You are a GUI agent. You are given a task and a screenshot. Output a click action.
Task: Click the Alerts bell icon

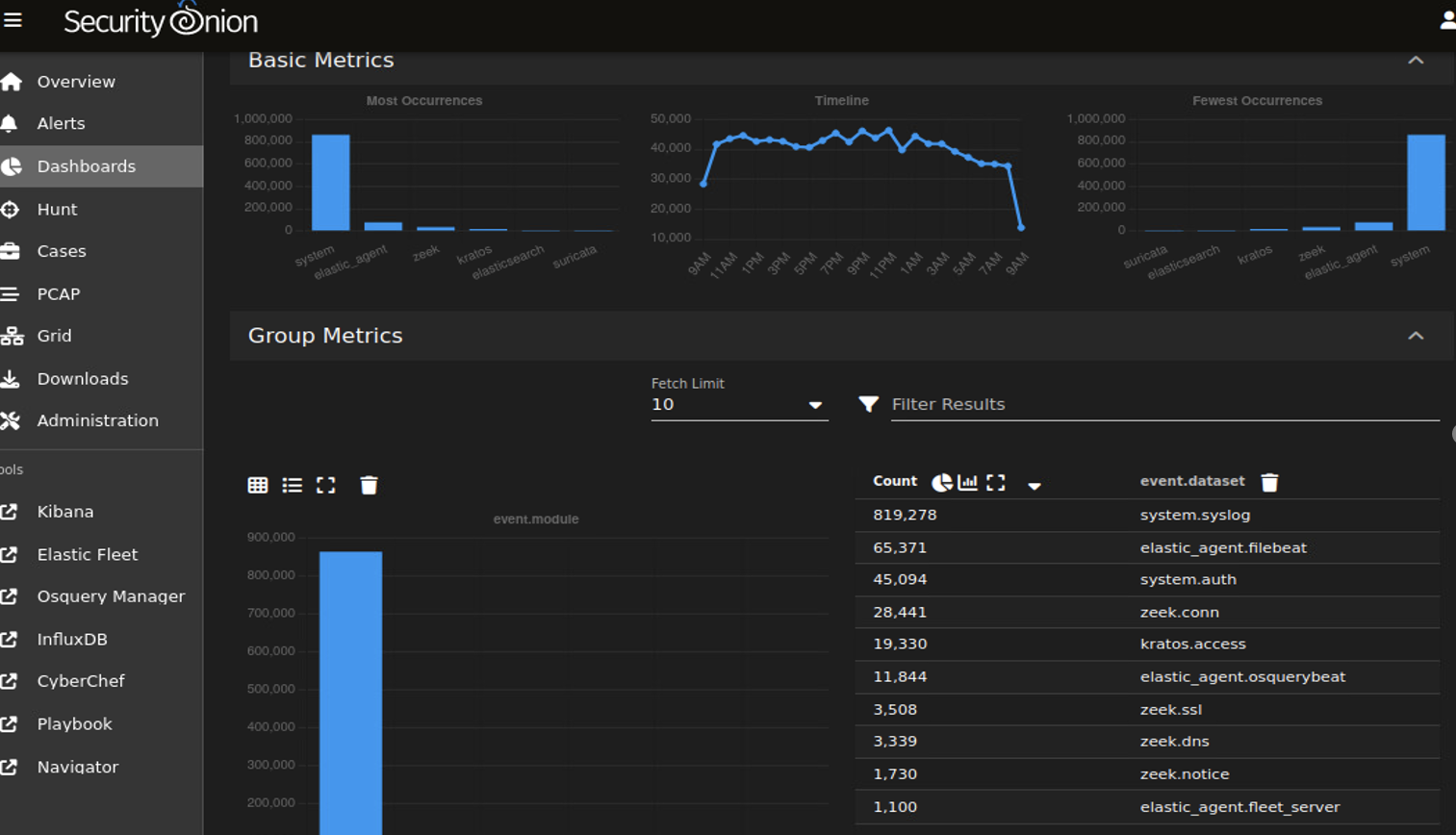point(10,123)
